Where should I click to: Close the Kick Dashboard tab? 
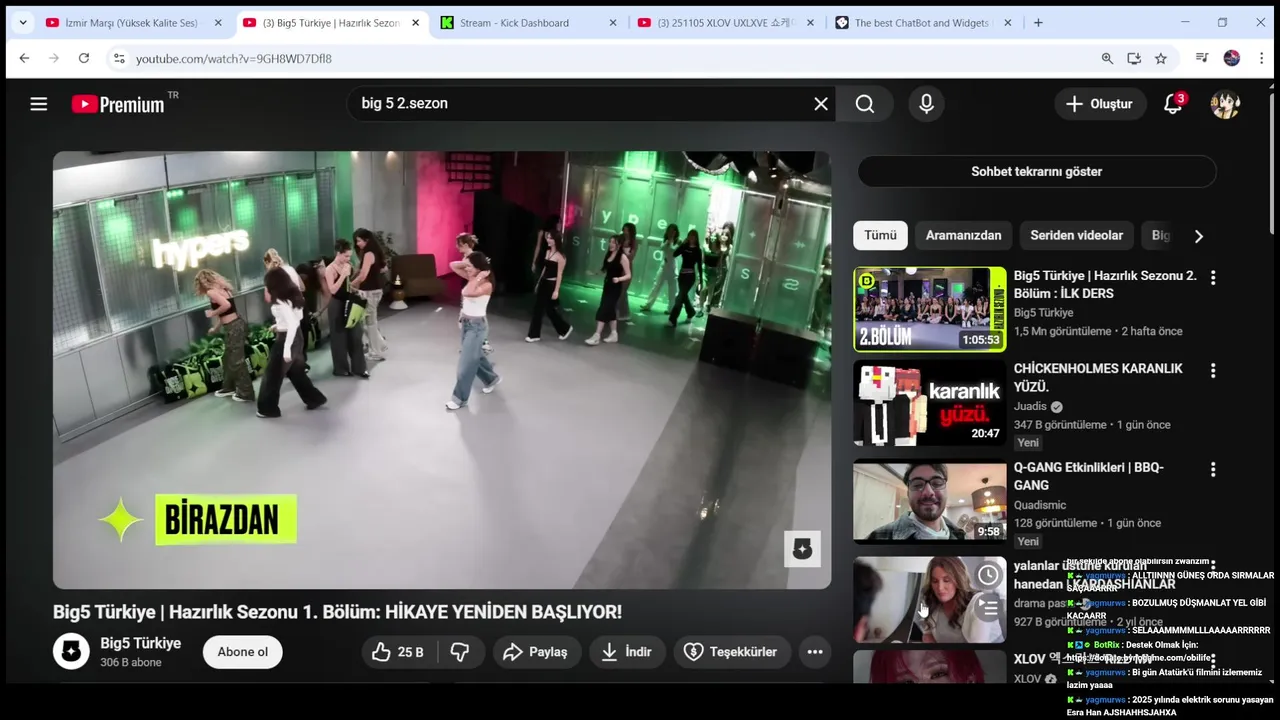(x=613, y=23)
